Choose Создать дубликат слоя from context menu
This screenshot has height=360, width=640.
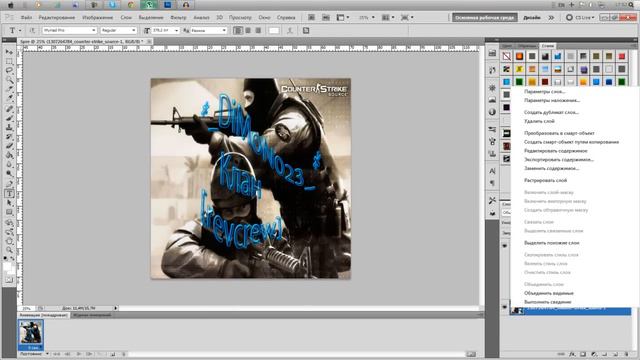point(551,112)
